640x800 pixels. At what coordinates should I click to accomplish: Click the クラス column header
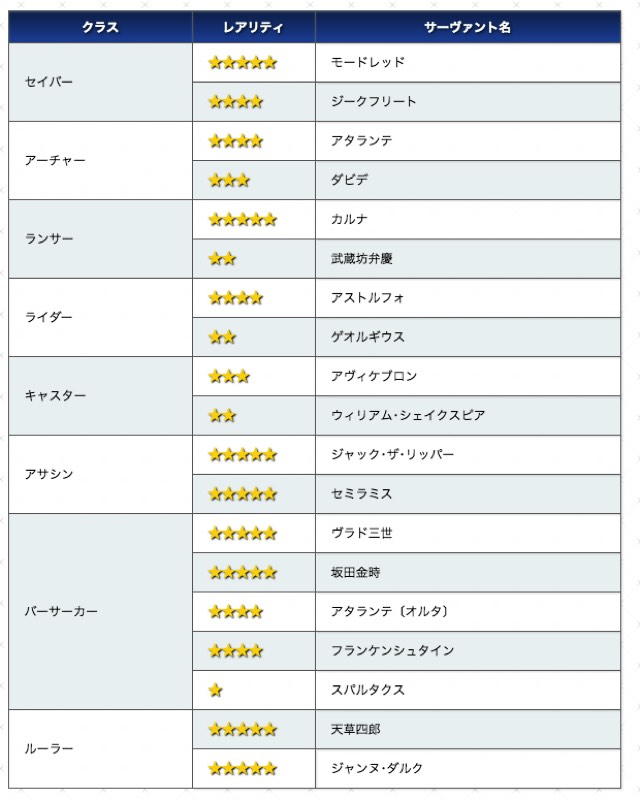point(101,27)
